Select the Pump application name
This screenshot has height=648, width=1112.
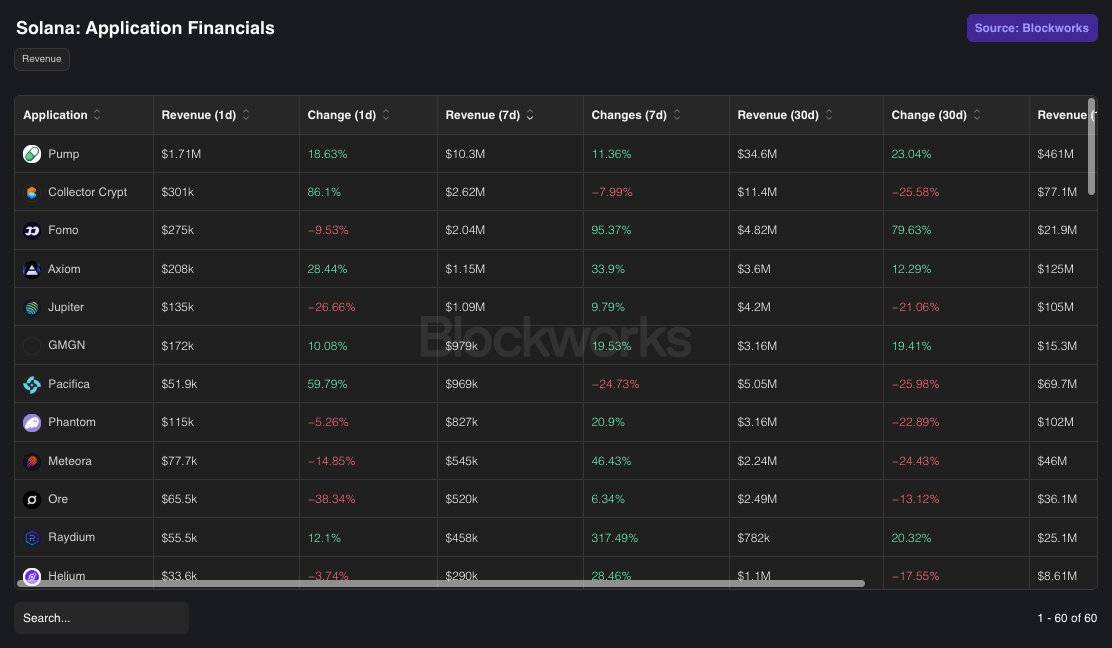[64, 154]
